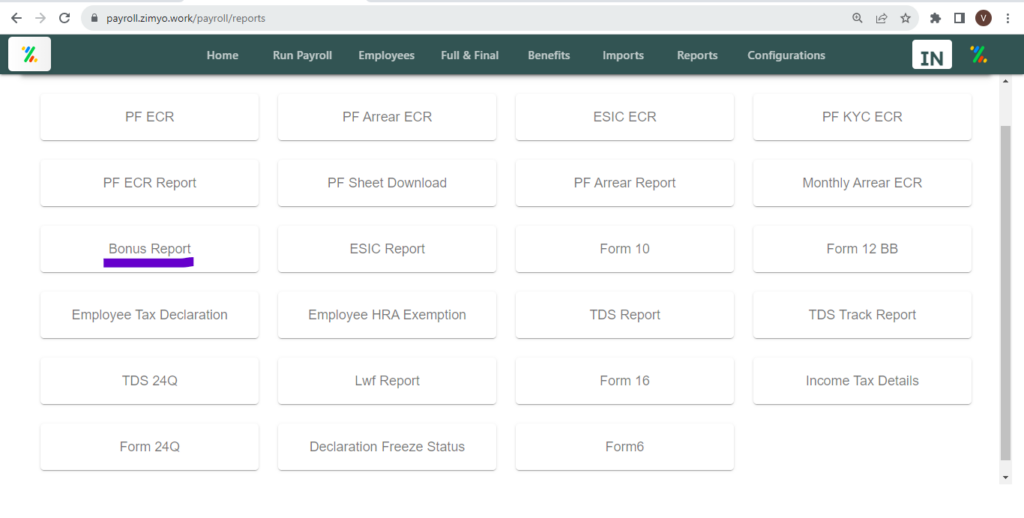Open the Run Payroll menu
Image resolution: width=1024 pixels, height=518 pixels.
302,56
